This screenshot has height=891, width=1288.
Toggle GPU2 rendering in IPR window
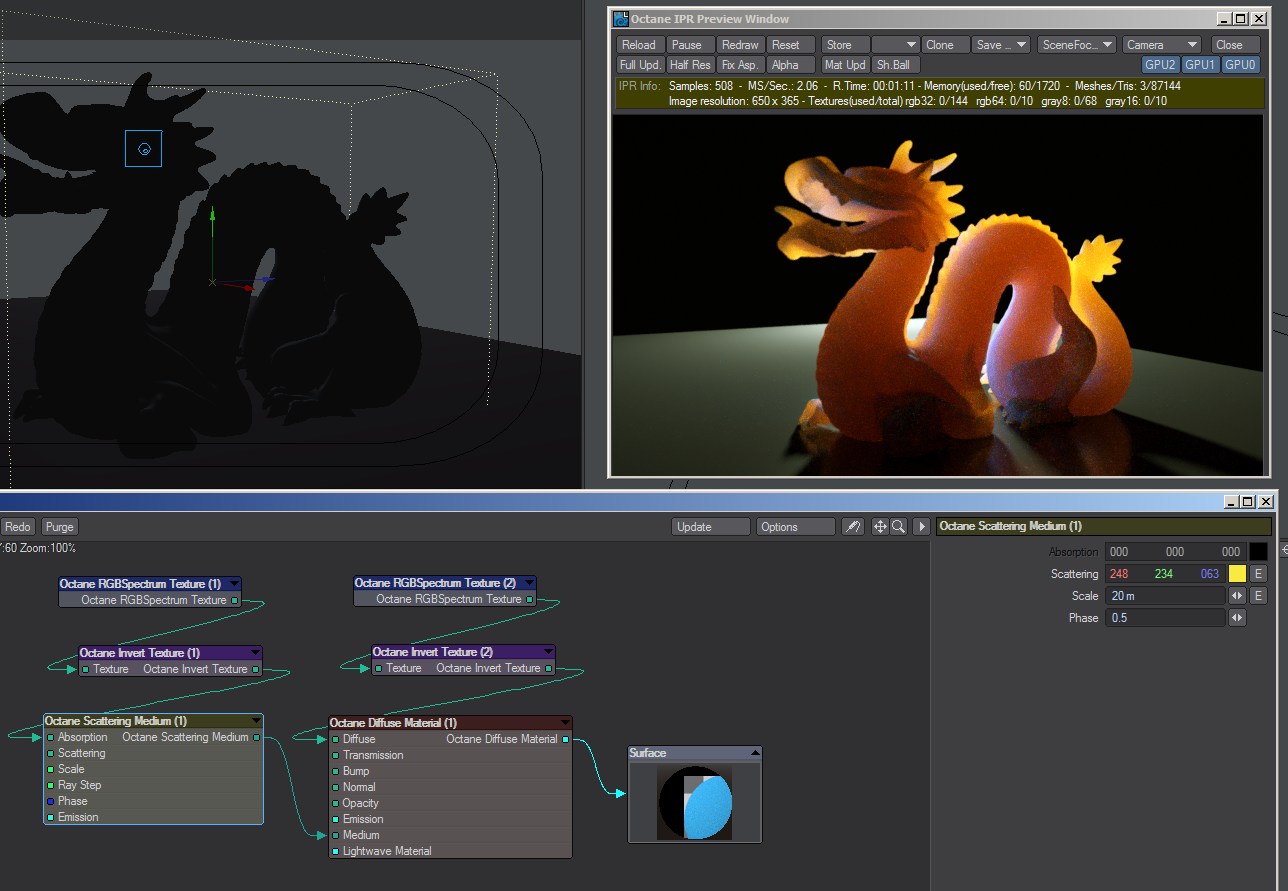click(x=1161, y=65)
